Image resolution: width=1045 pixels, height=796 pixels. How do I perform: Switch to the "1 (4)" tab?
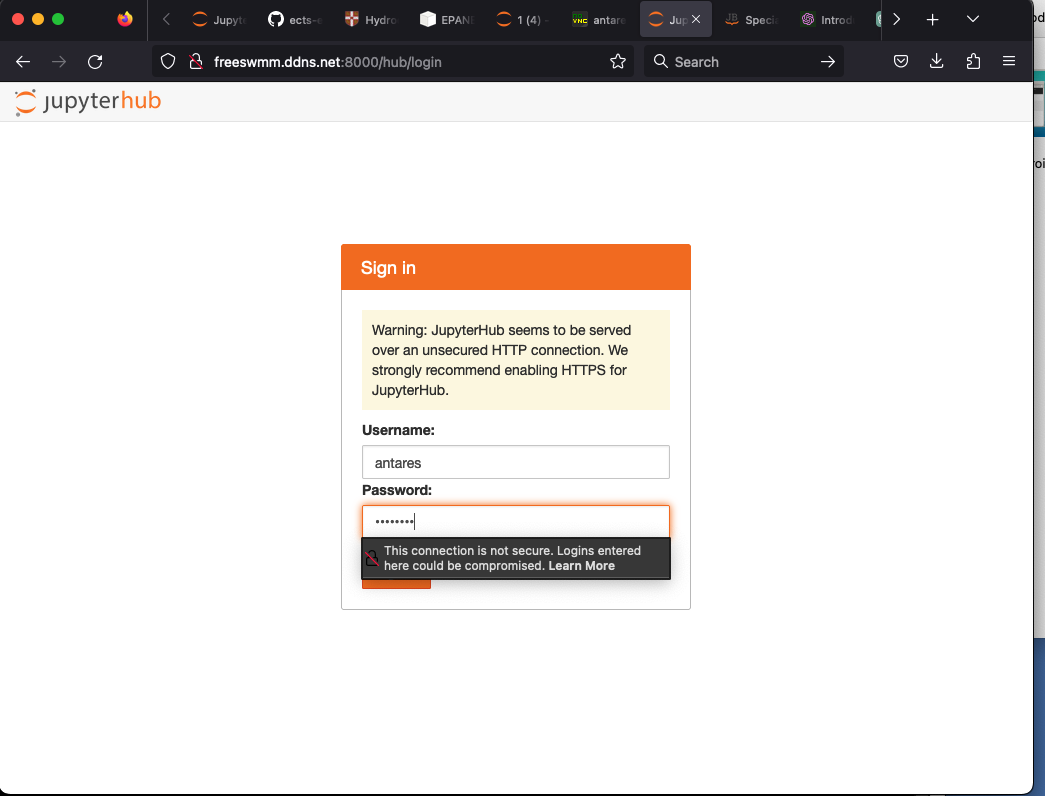(522, 20)
